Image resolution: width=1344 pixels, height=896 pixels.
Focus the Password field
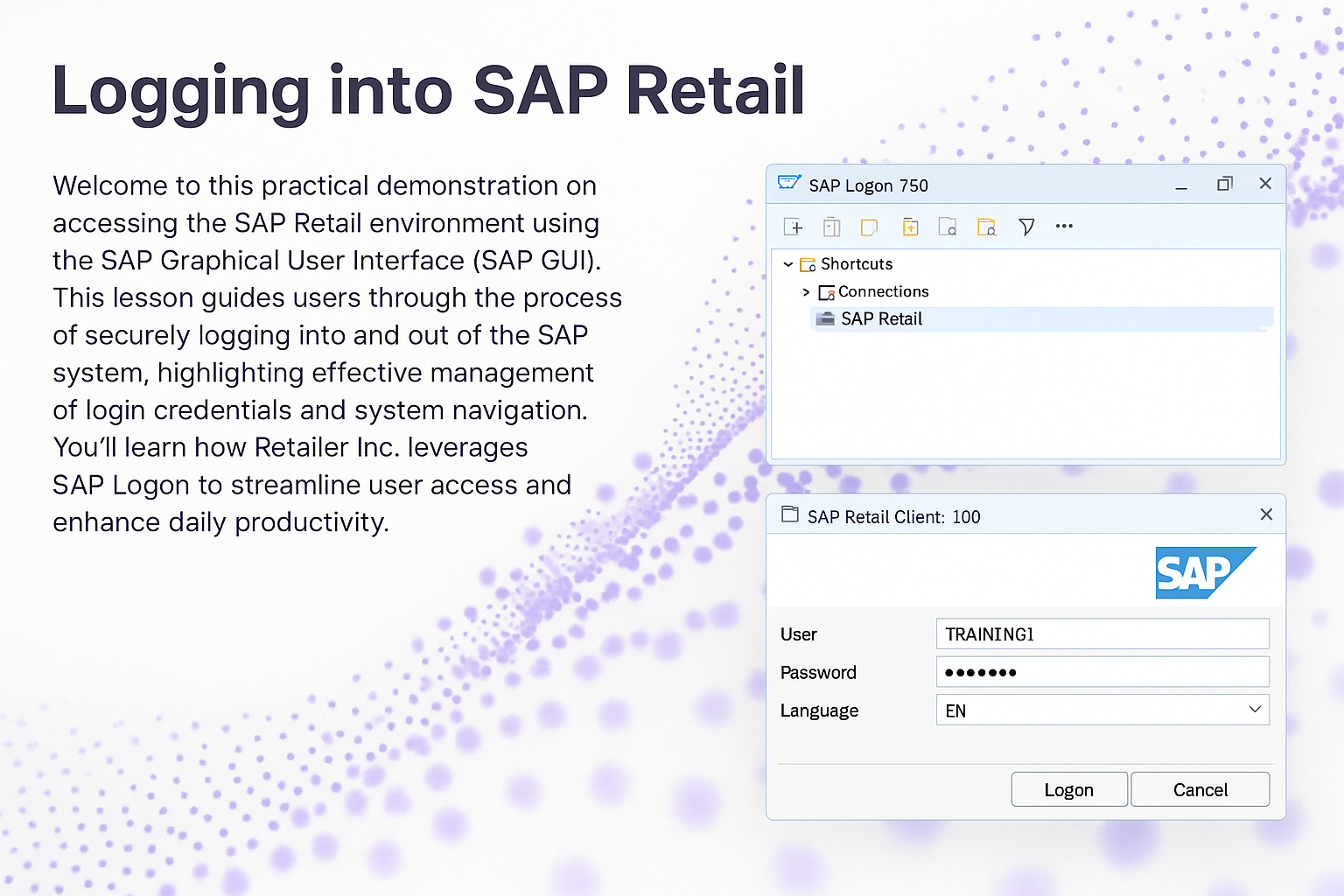tap(1102, 672)
